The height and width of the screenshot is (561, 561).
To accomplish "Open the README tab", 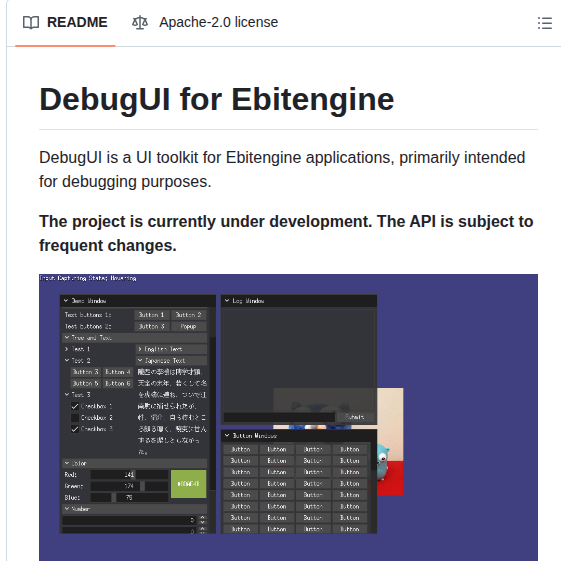I will [x=65, y=22].
